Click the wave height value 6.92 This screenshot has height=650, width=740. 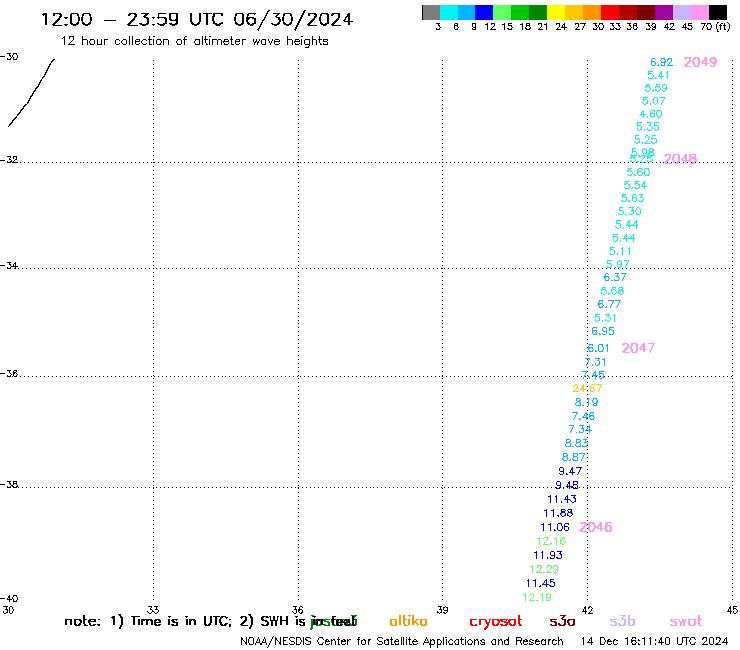(661, 62)
